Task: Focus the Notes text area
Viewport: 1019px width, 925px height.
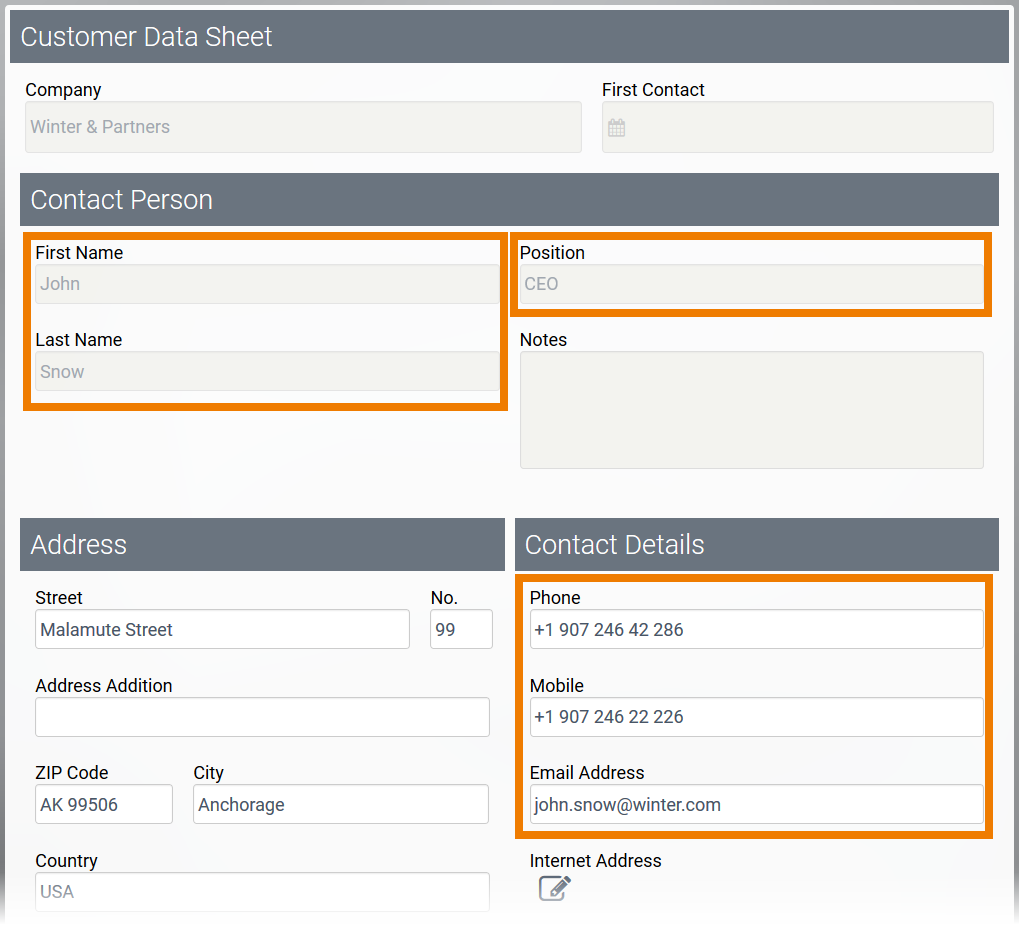Action: tap(750, 409)
